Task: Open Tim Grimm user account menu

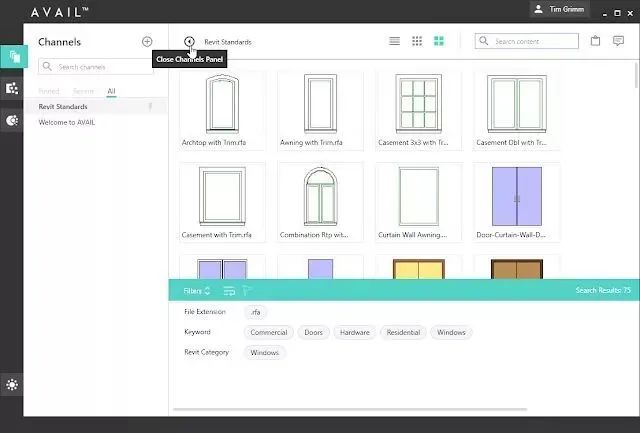Action: point(560,9)
